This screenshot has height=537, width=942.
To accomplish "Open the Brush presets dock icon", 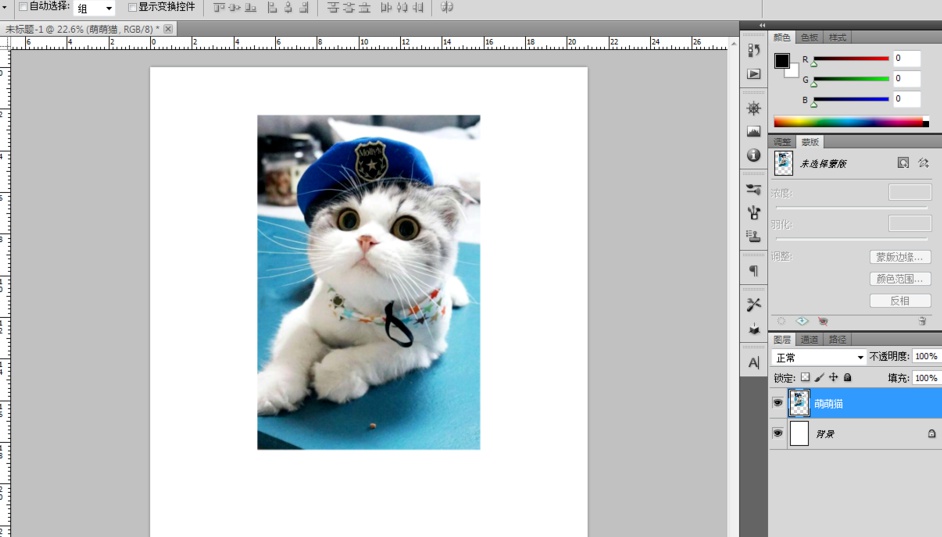I will click(753, 189).
